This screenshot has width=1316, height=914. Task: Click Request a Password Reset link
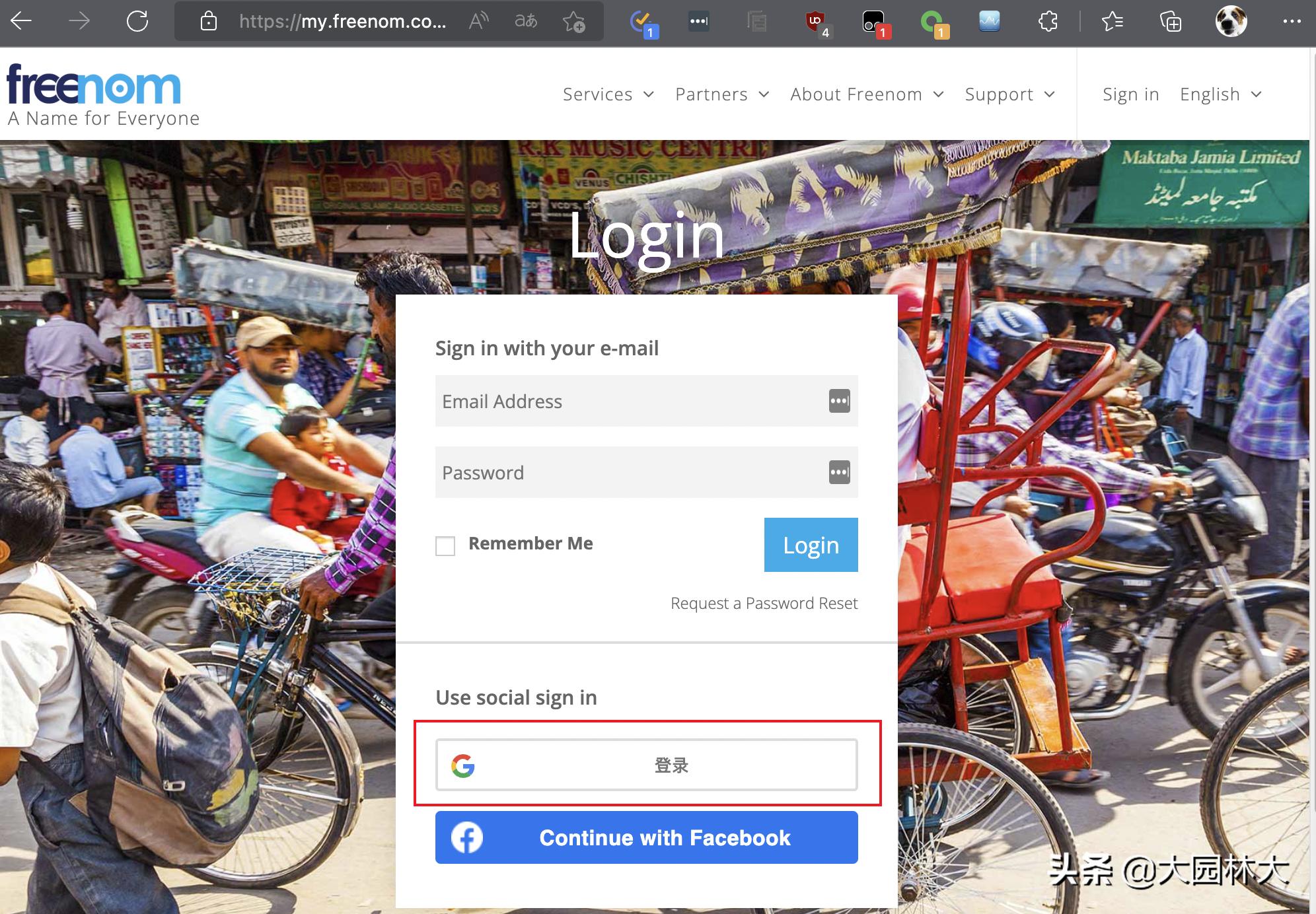pyautogui.click(x=764, y=603)
